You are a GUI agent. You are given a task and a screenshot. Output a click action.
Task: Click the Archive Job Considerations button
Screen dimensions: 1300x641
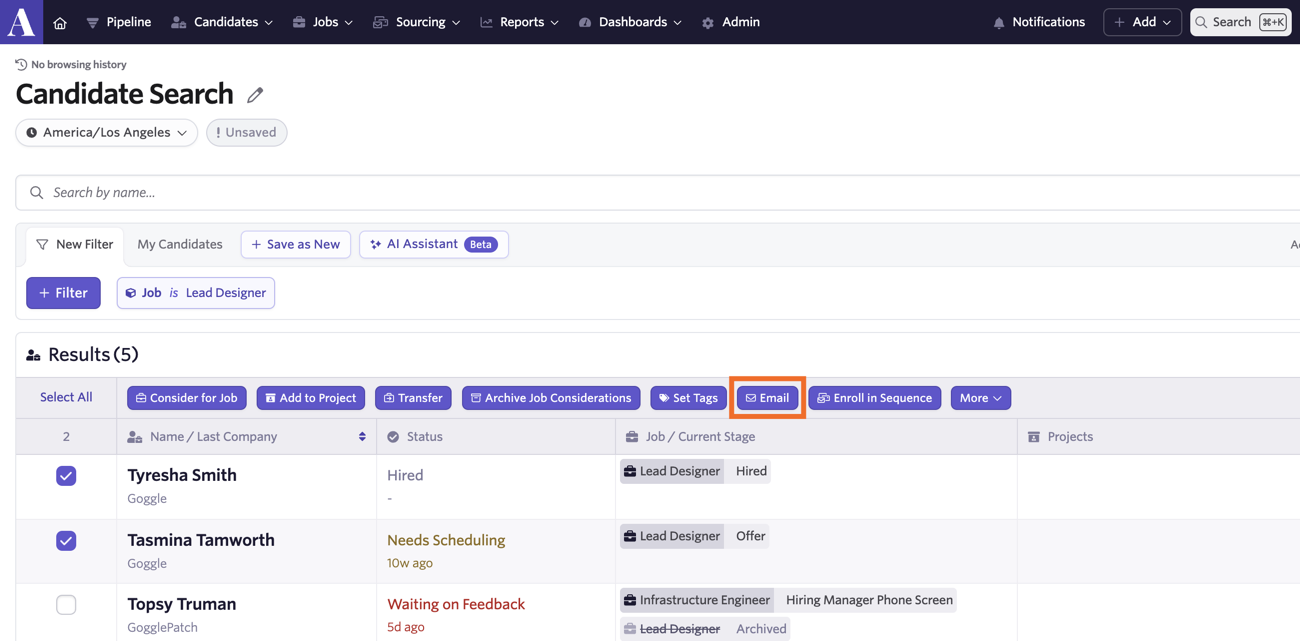551,398
